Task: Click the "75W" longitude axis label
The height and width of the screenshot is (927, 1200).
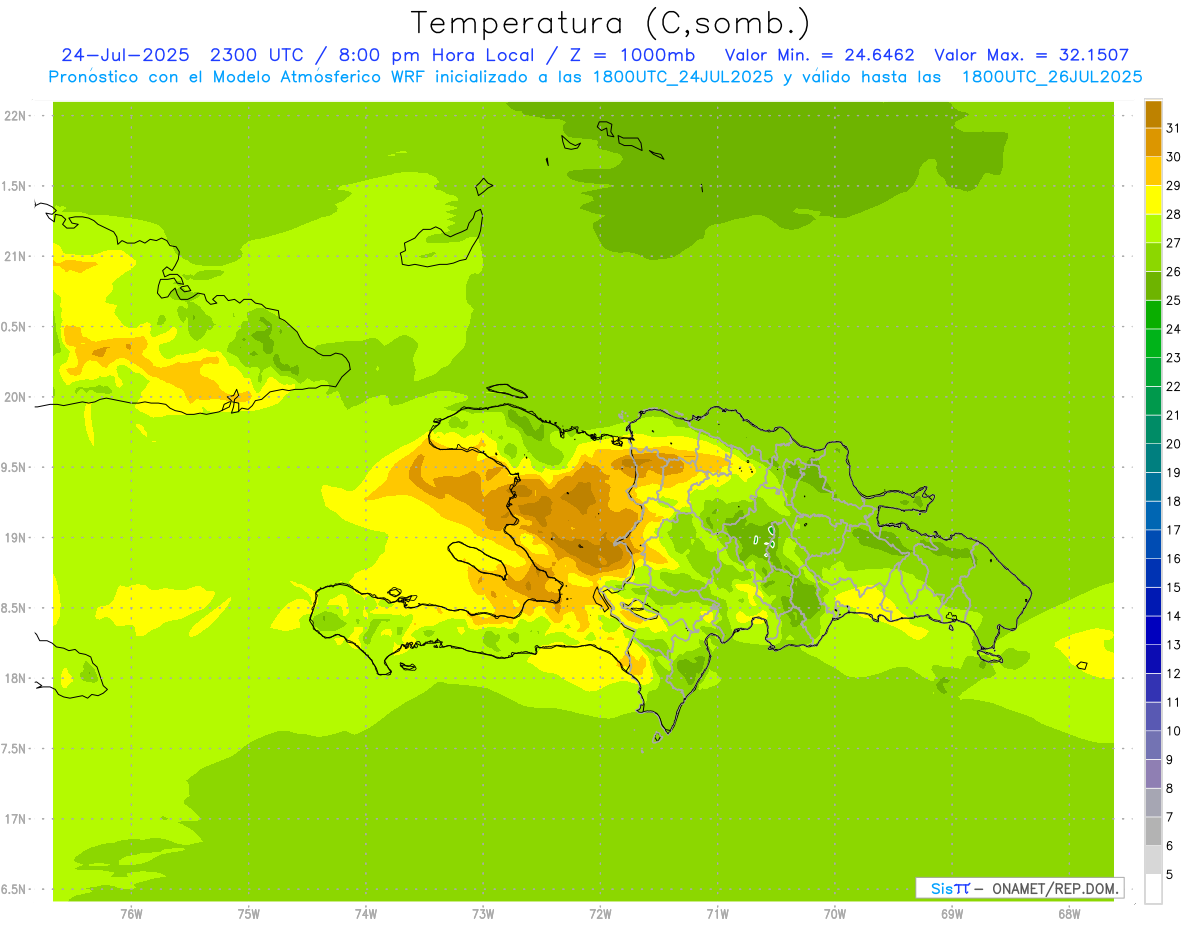Action: [248, 914]
